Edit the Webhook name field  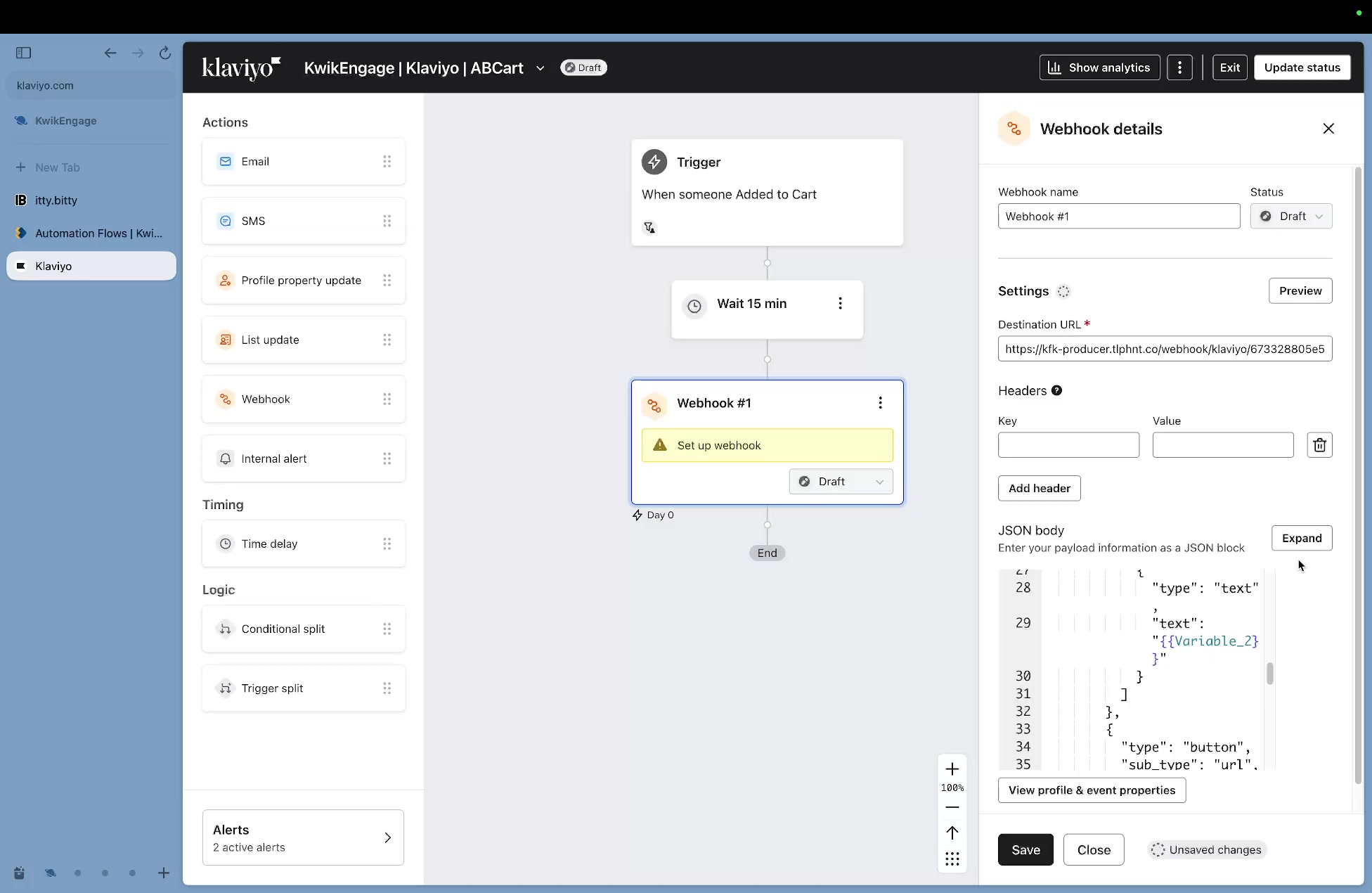pos(1119,217)
